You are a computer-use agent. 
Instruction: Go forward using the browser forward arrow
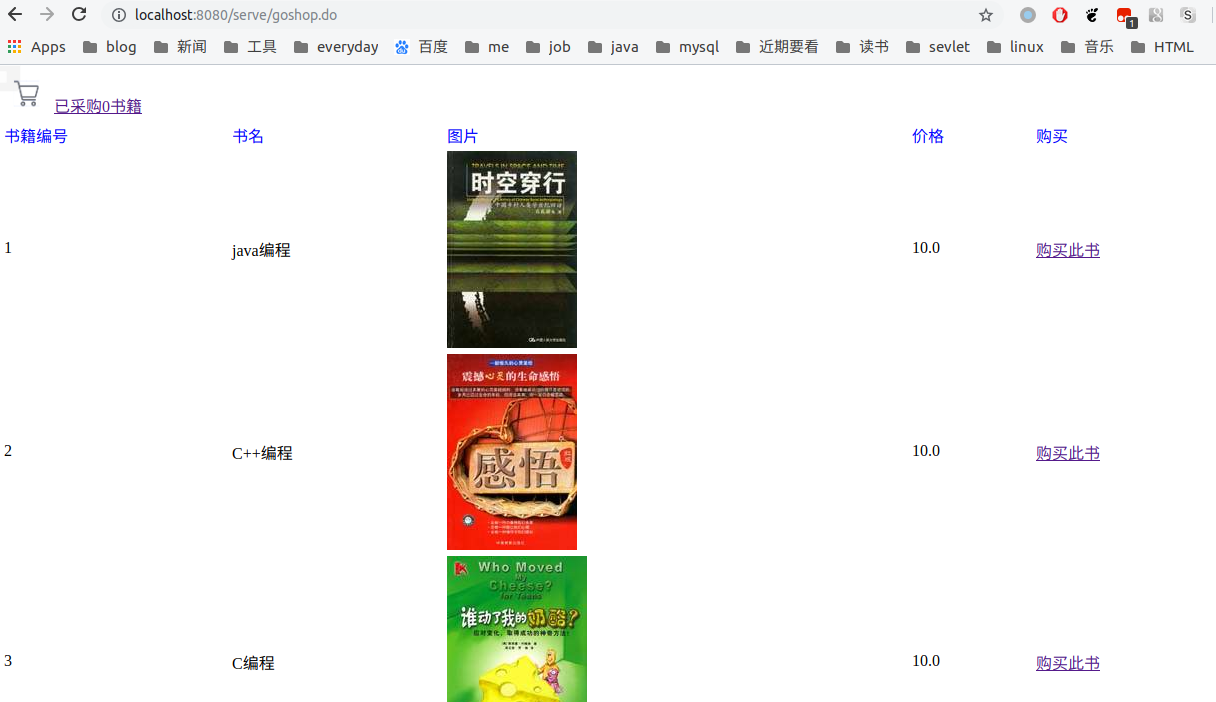pyautogui.click(x=47, y=14)
